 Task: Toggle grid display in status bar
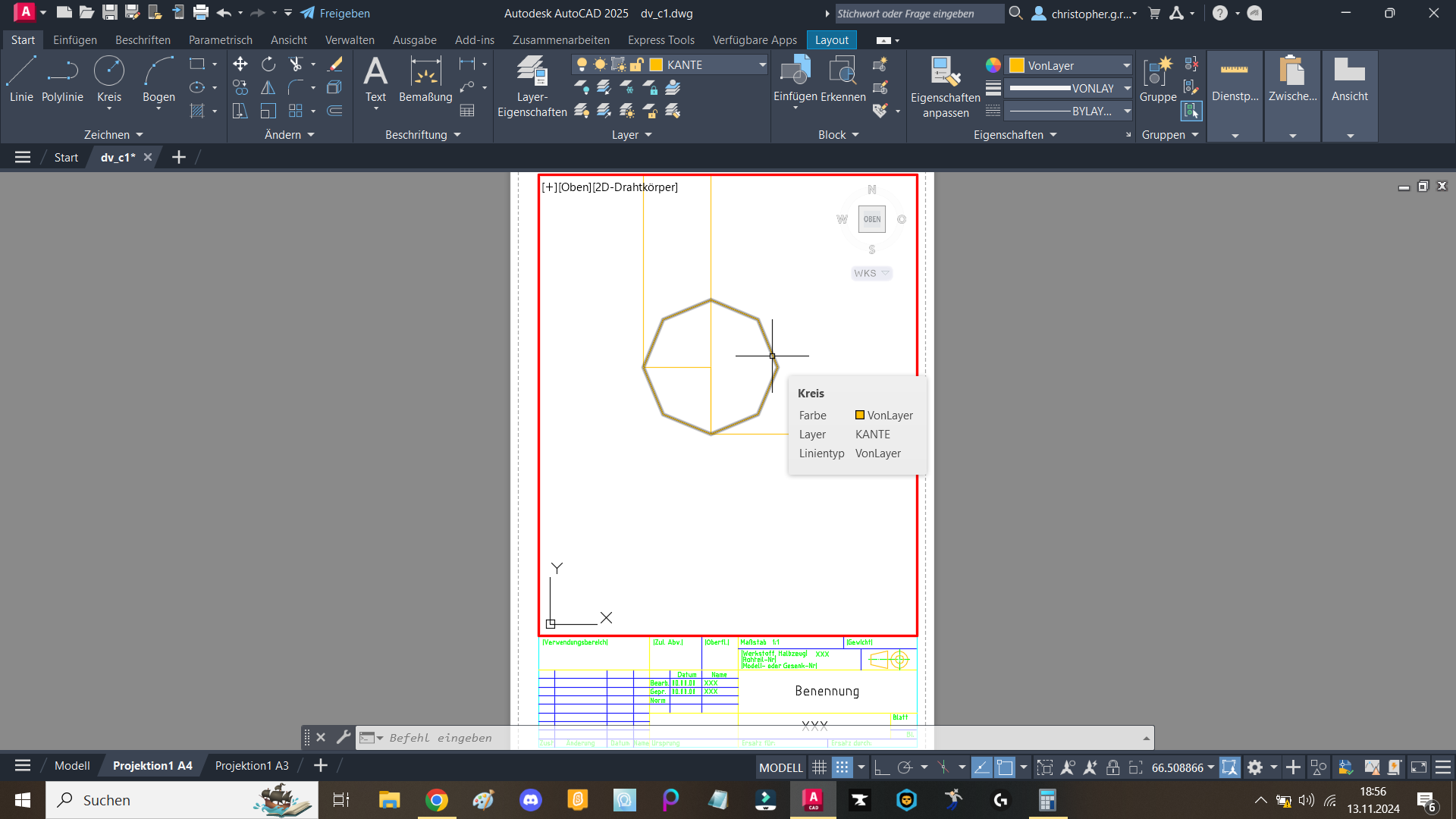[x=819, y=767]
